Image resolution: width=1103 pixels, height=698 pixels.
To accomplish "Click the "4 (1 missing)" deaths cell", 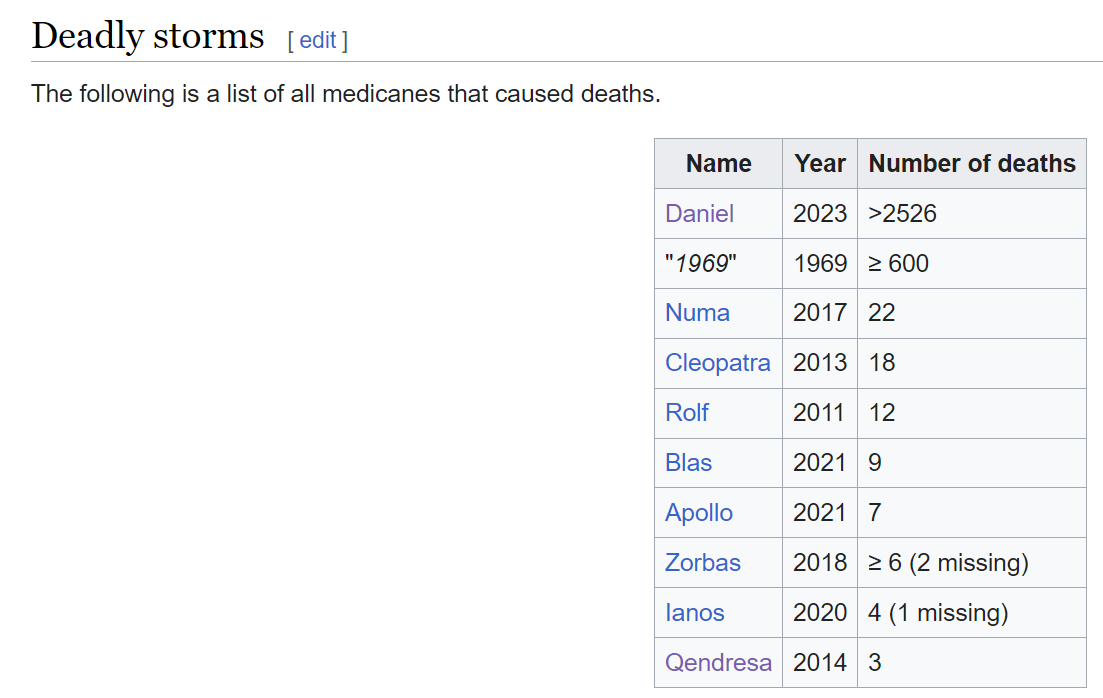I will click(938, 613).
